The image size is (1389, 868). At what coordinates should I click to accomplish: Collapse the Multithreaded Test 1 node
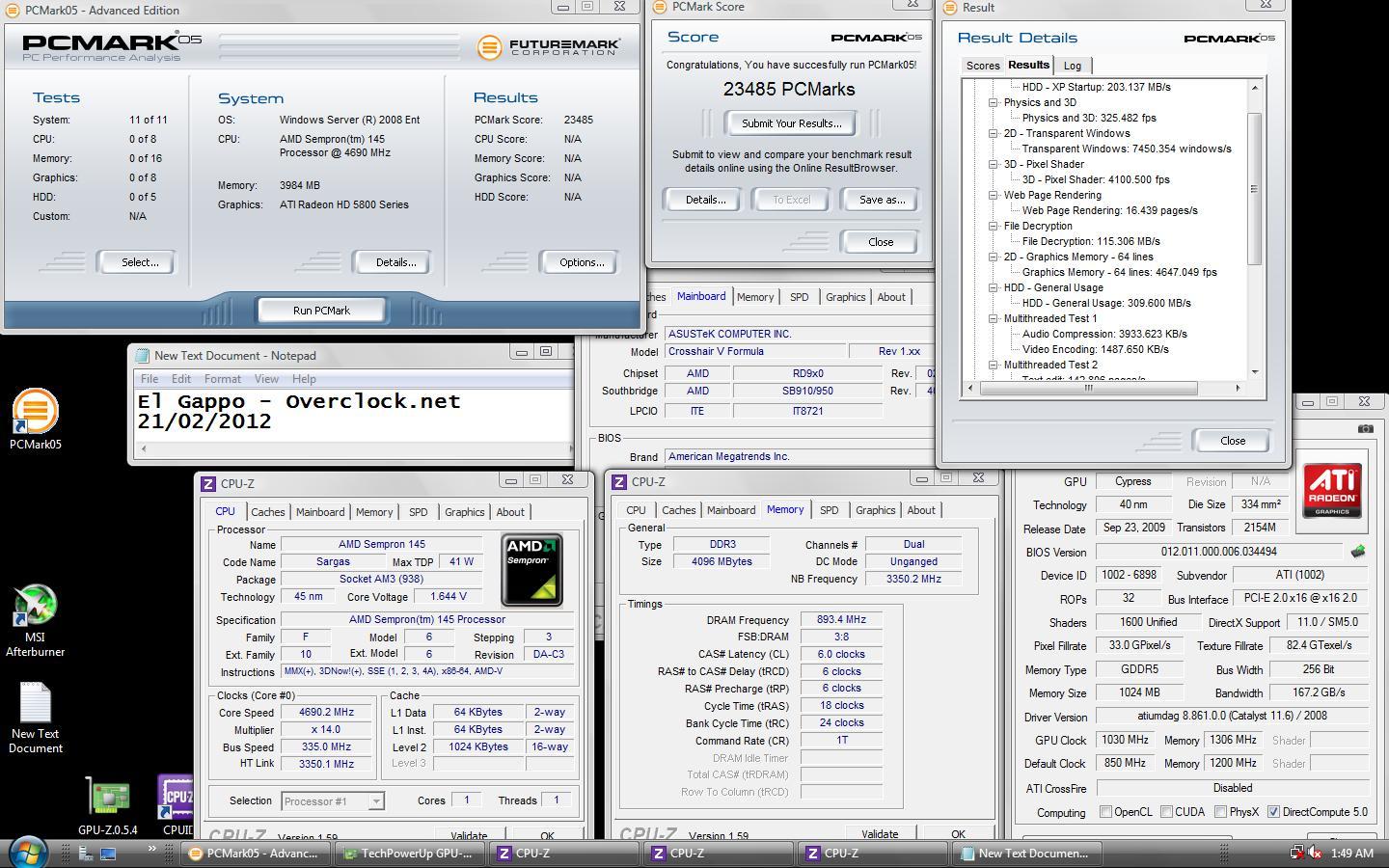pos(993,318)
